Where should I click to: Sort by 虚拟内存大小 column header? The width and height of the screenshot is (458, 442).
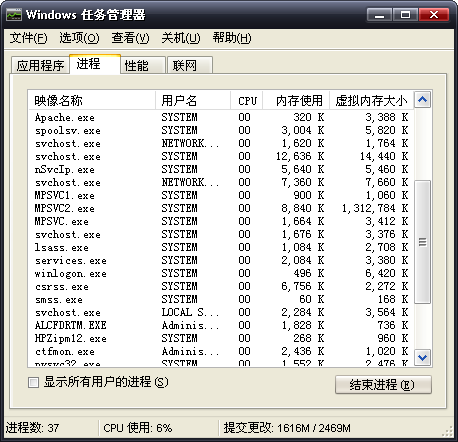coord(371,100)
